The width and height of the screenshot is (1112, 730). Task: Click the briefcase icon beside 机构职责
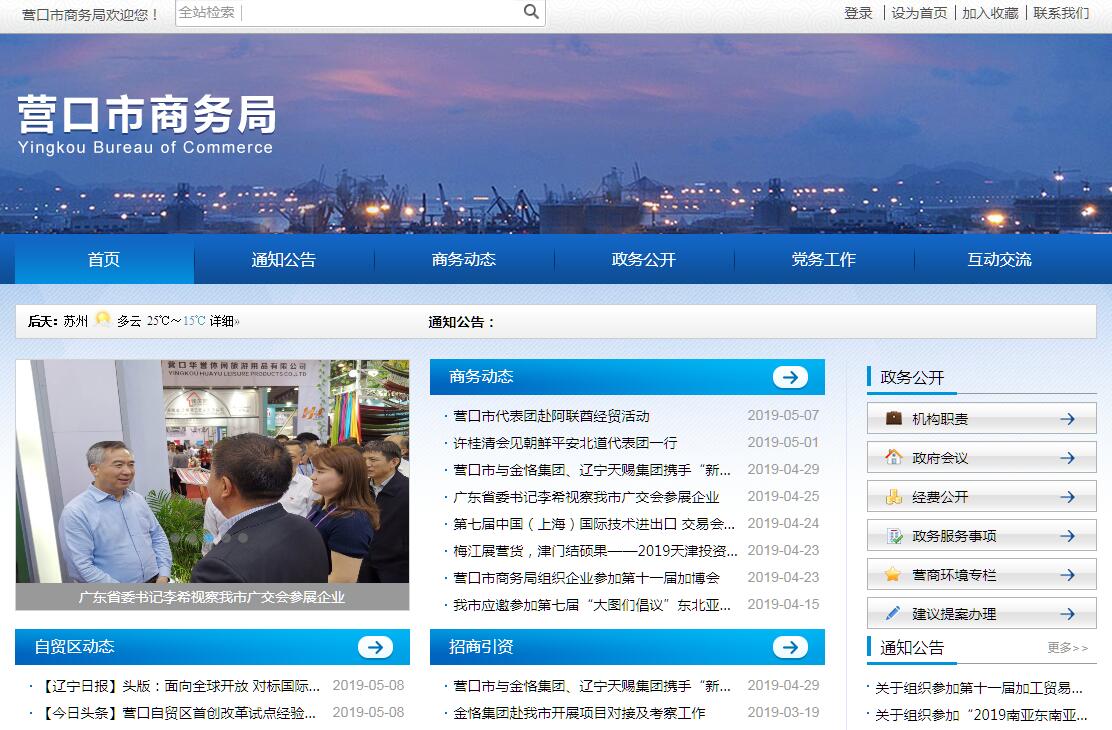(893, 418)
